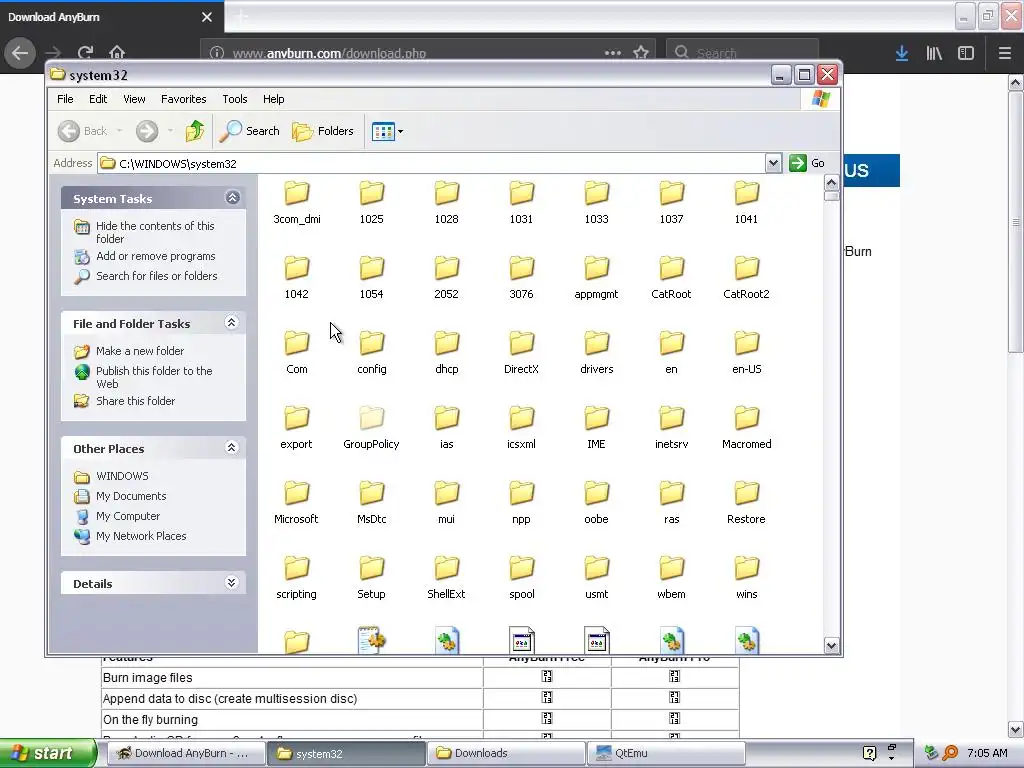1024x768 pixels.
Task: Toggle Firefox sidebar icon
Action: [966, 53]
